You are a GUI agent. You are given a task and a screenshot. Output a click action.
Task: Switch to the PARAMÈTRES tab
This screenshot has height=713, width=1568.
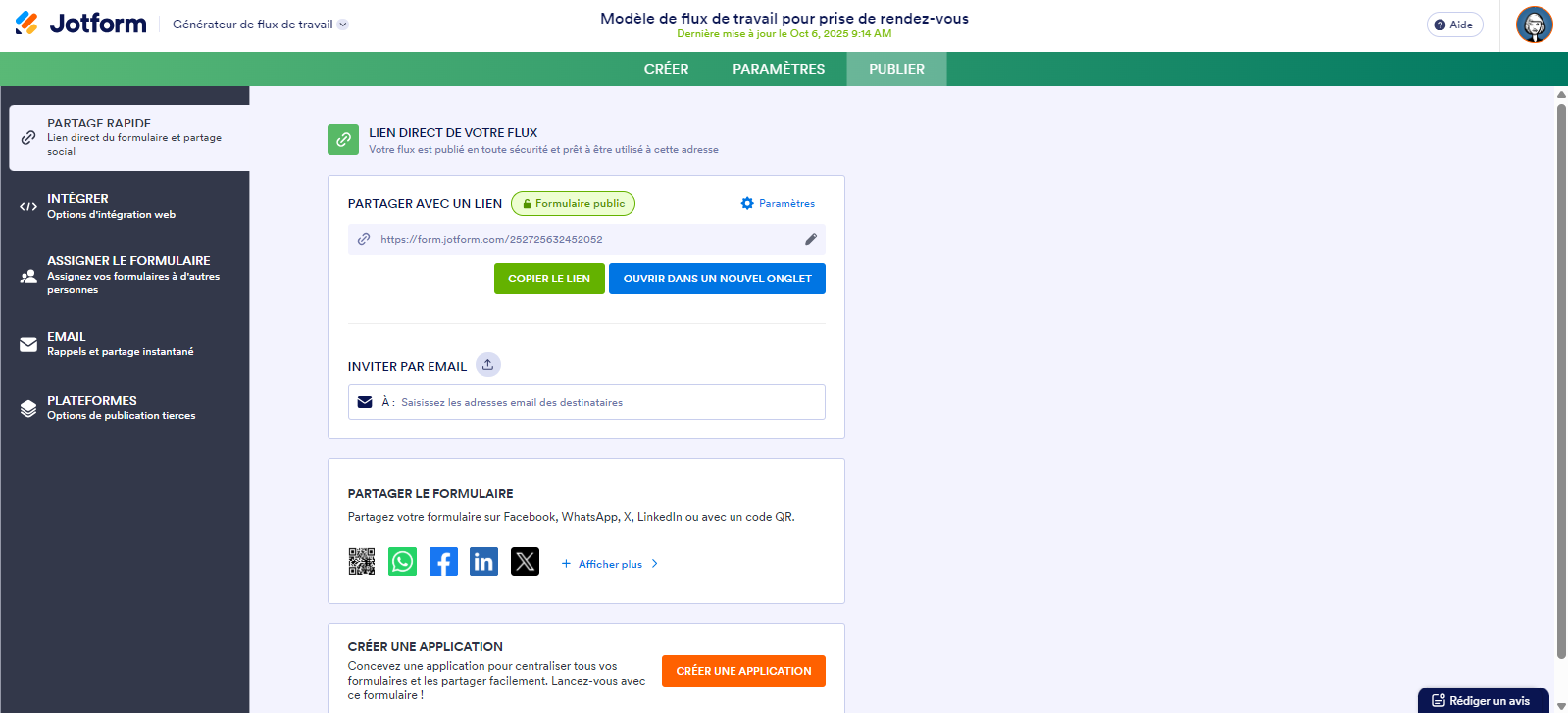point(779,69)
